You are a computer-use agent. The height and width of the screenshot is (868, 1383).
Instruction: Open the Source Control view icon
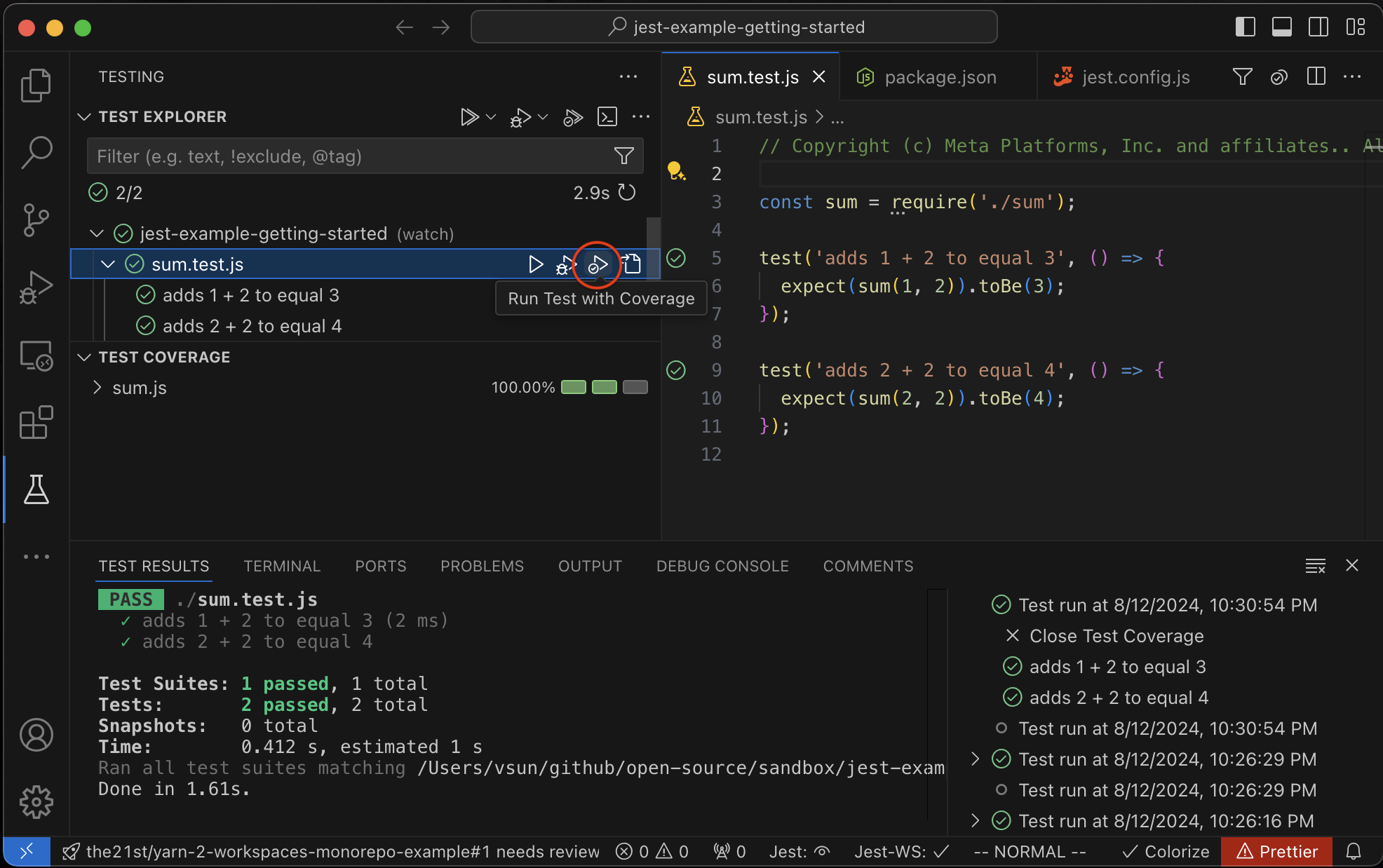[36, 219]
